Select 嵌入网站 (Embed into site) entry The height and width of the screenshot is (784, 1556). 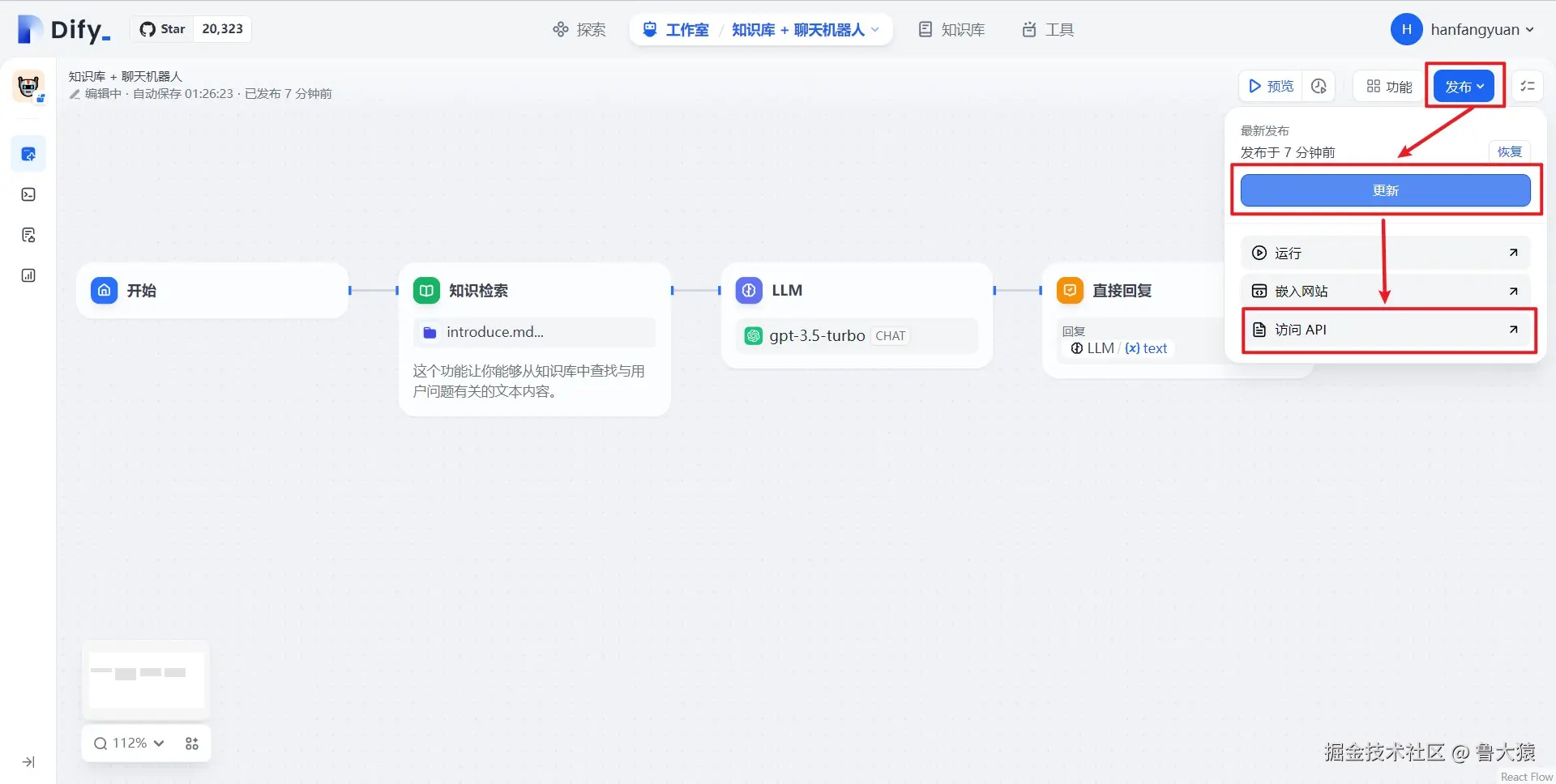tap(1385, 291)
